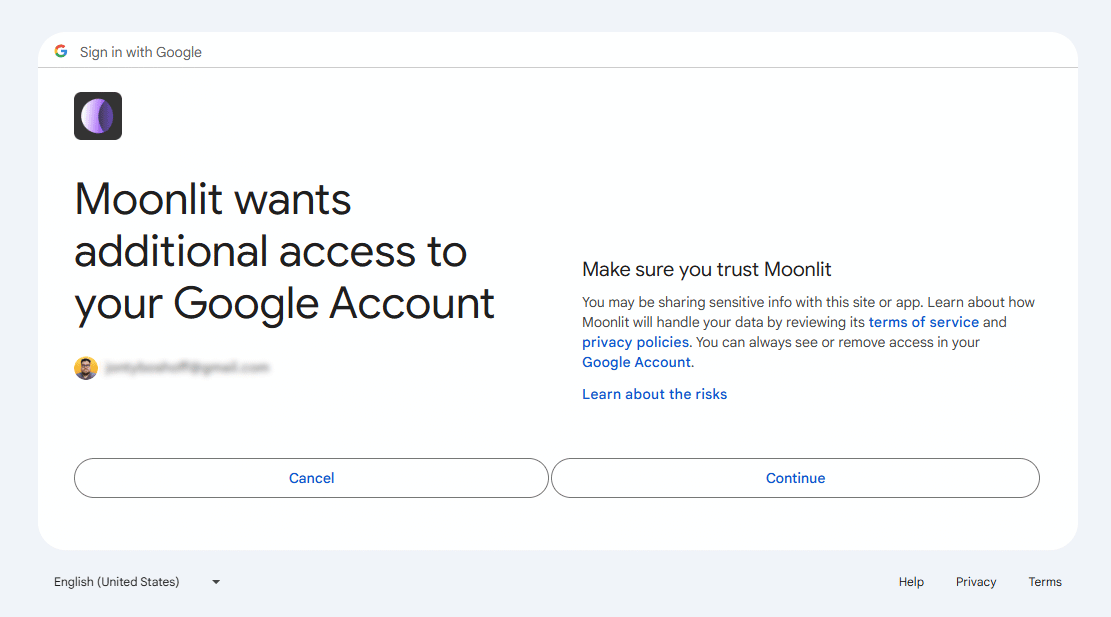Expand the English (United States) language picker
1111x617 pixels.
point(138,581)
